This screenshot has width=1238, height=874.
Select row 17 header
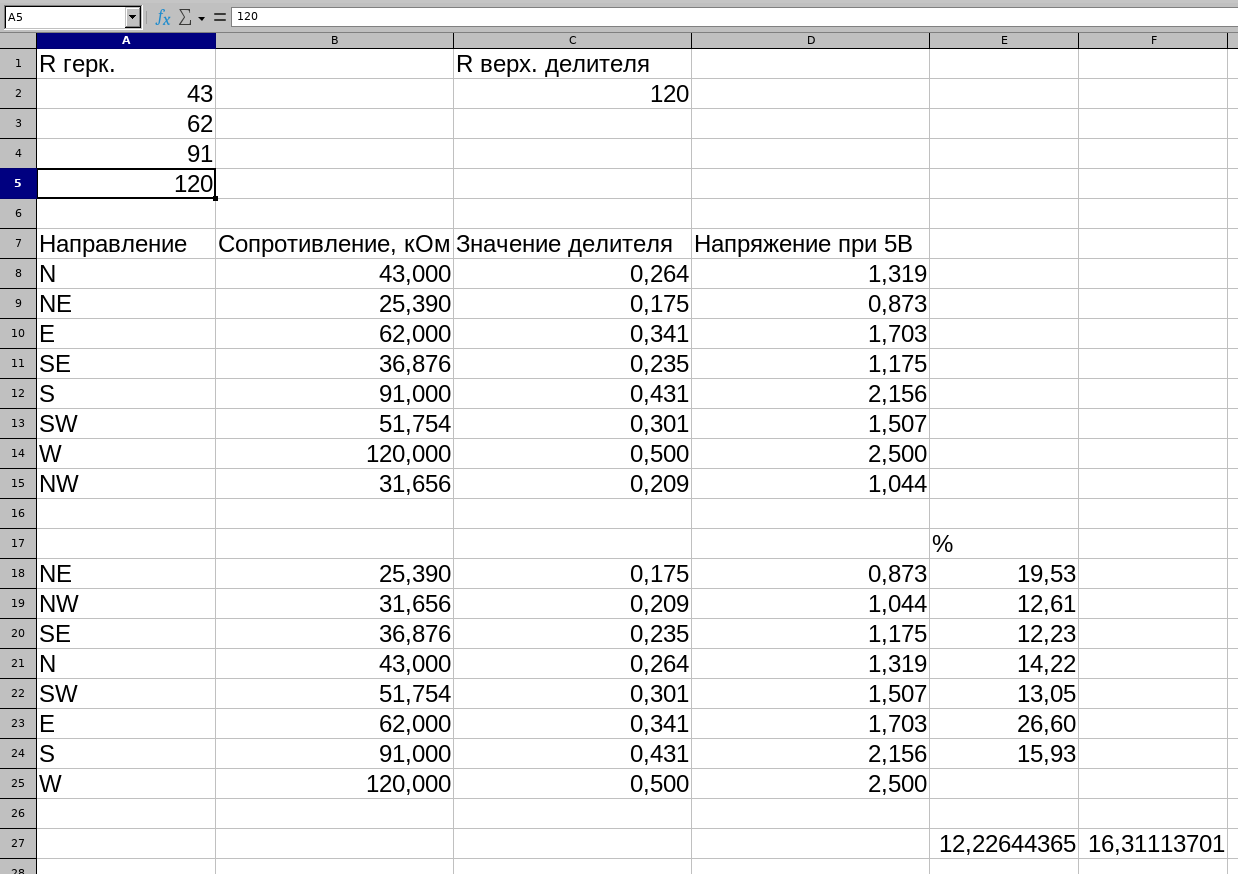click(18, 543)
